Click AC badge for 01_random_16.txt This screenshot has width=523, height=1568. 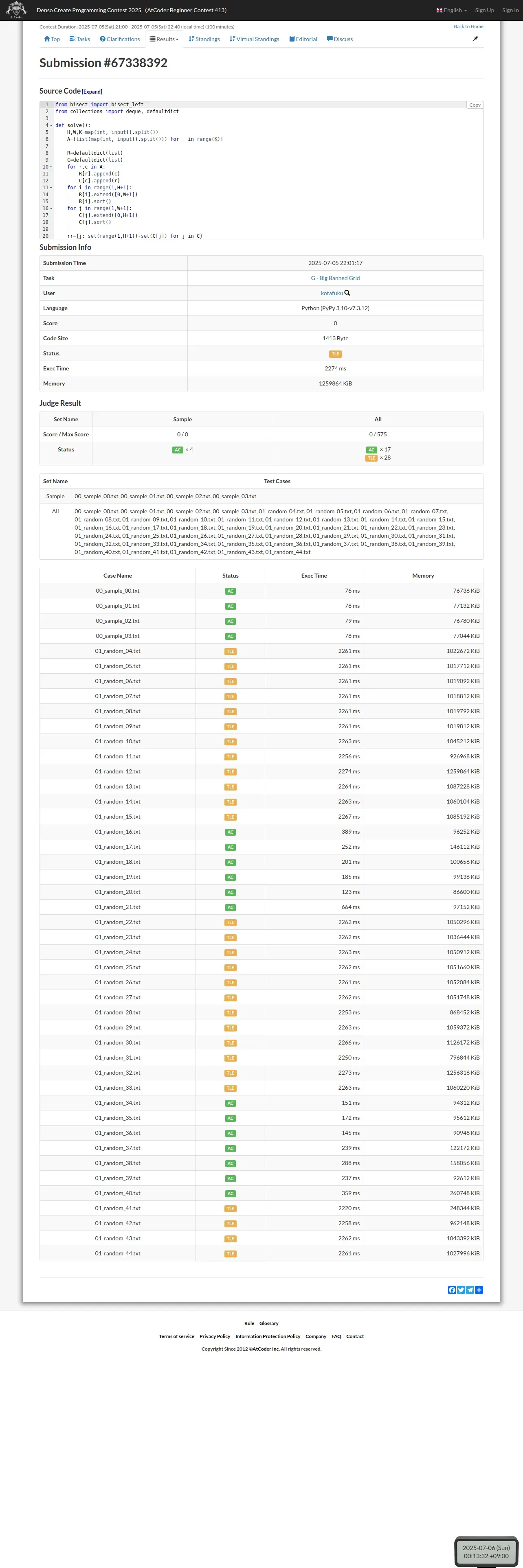click(x=230, y=832)
